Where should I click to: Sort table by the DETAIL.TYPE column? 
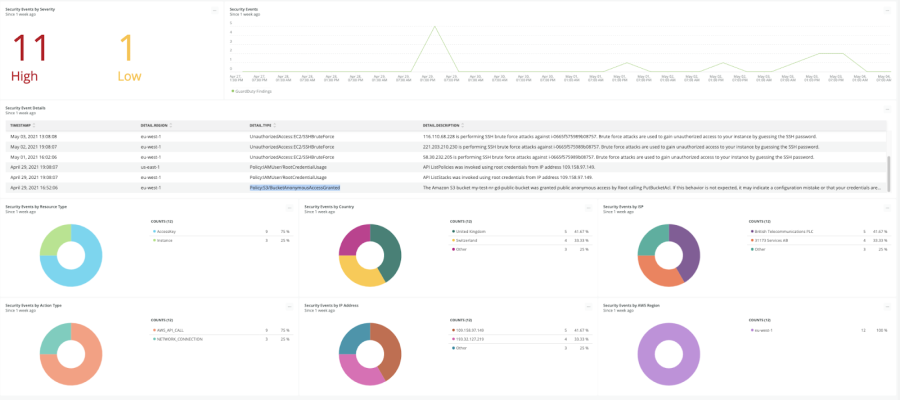point(262,125)
